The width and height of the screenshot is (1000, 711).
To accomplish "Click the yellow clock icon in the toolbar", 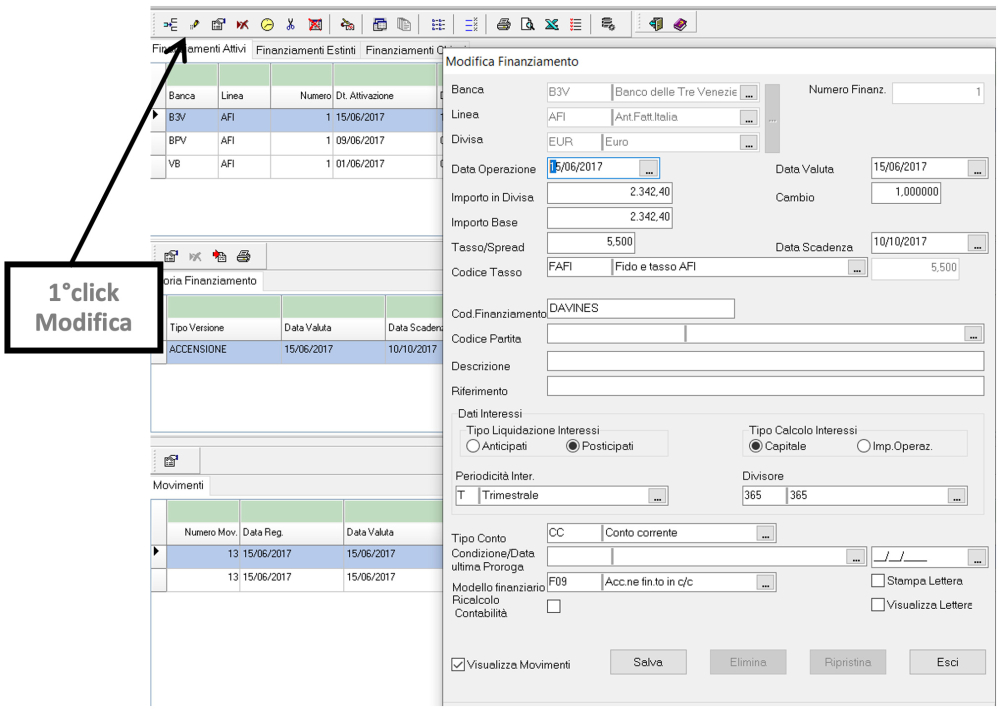I will tap(266, 24).
